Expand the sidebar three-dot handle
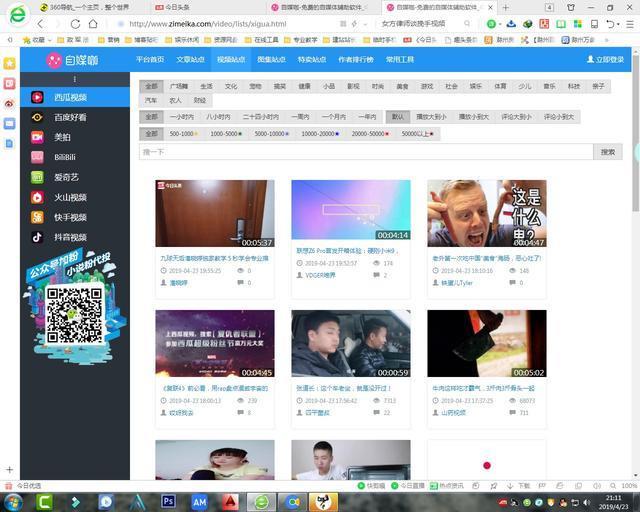 pyautogui.click(x=74, y=79)
